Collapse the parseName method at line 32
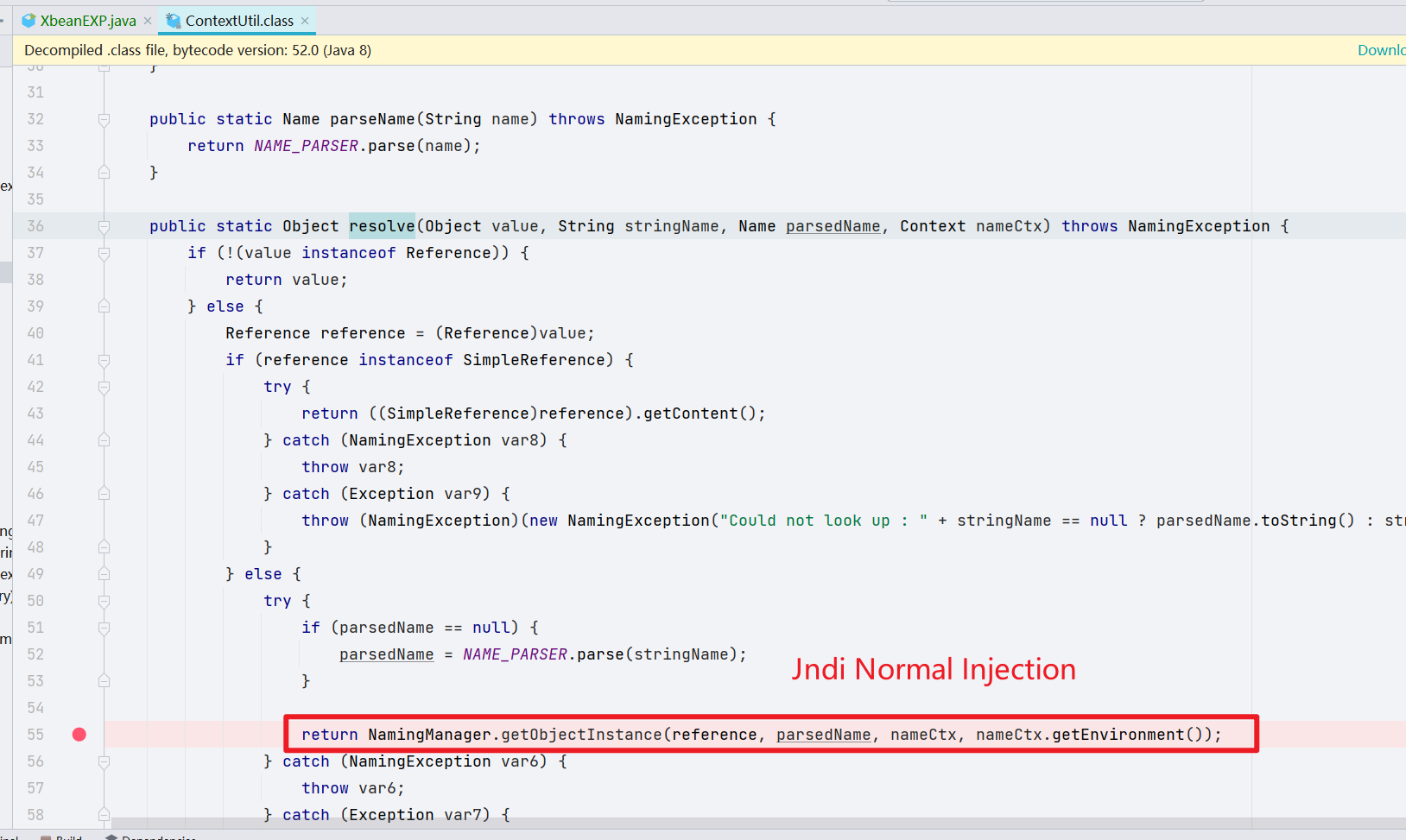Viewport: 1406px width, 840px height. (x=104, y=119)
